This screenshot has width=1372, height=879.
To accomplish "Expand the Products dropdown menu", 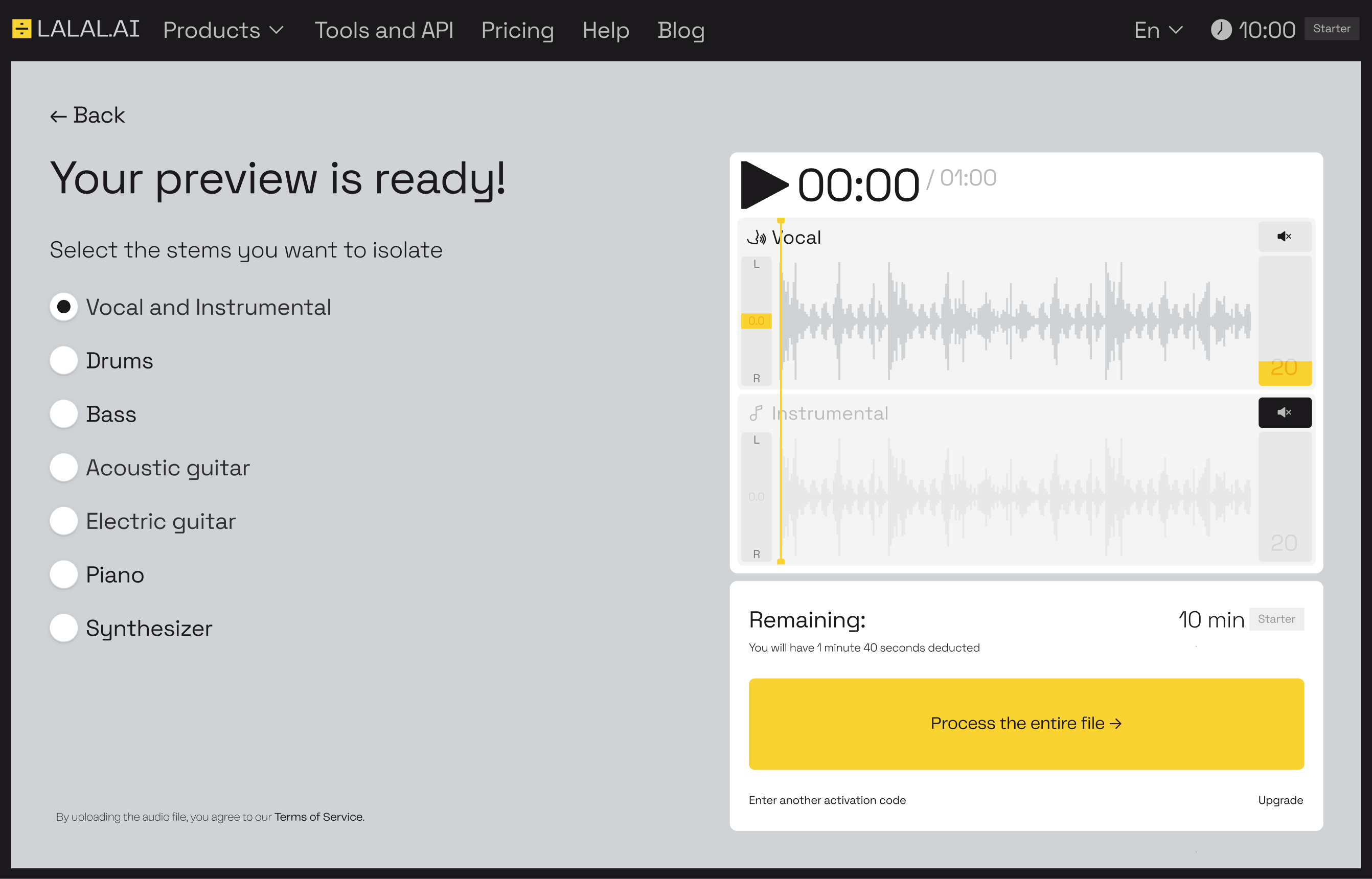I will 223,30.
